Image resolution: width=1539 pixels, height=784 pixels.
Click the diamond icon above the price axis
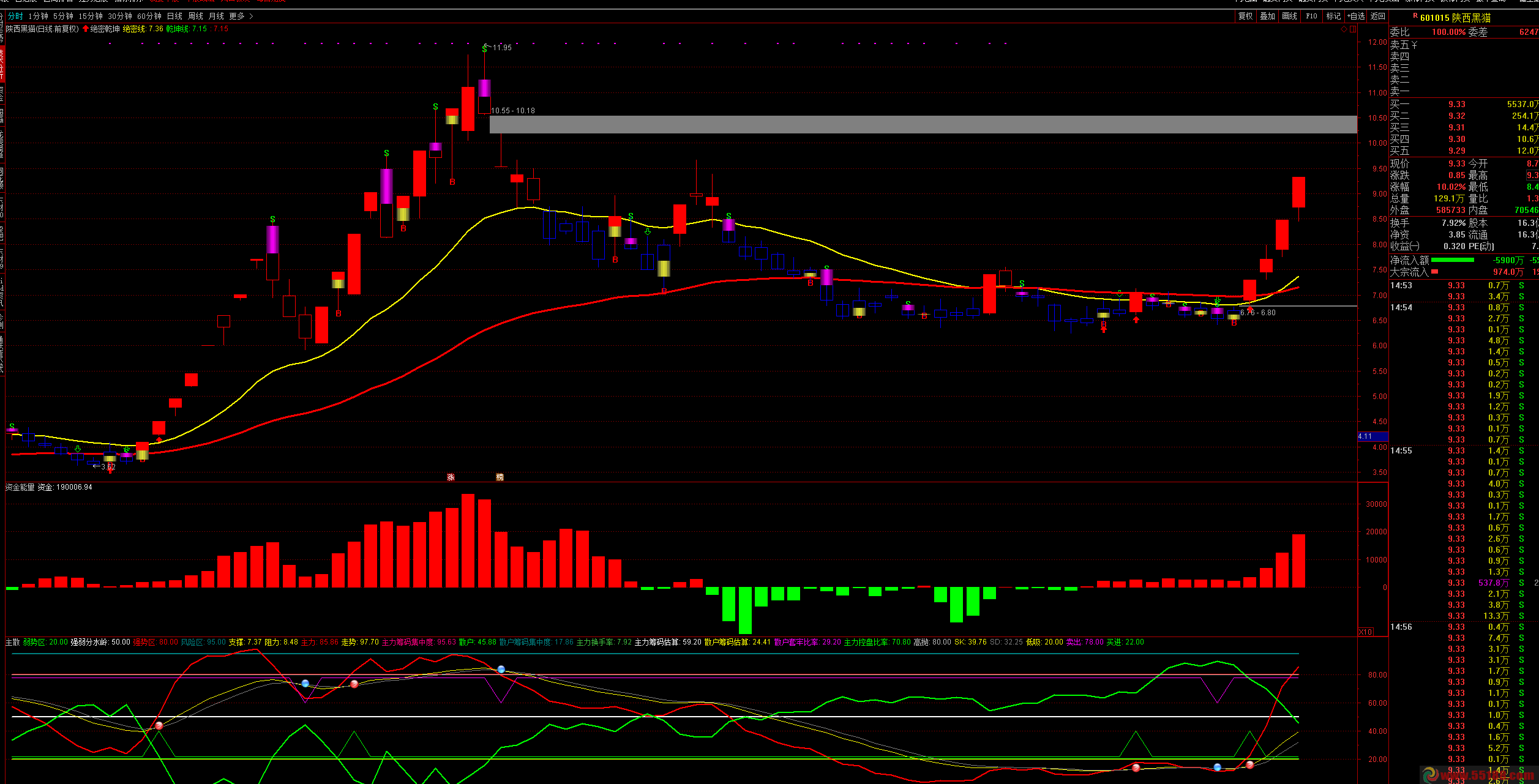click(x=1344, y=29)
